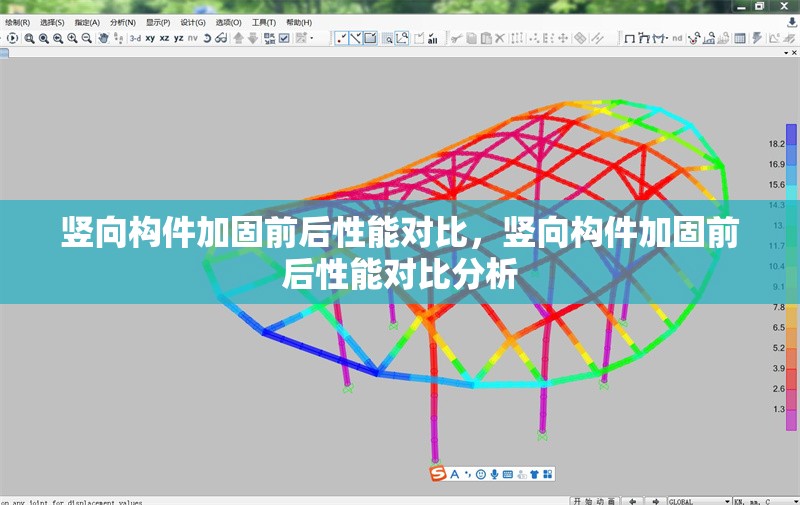This screenshot has width=800, height=505.
Task: Click the Select Using Intersecting Line icon
Action: [402, 38]
